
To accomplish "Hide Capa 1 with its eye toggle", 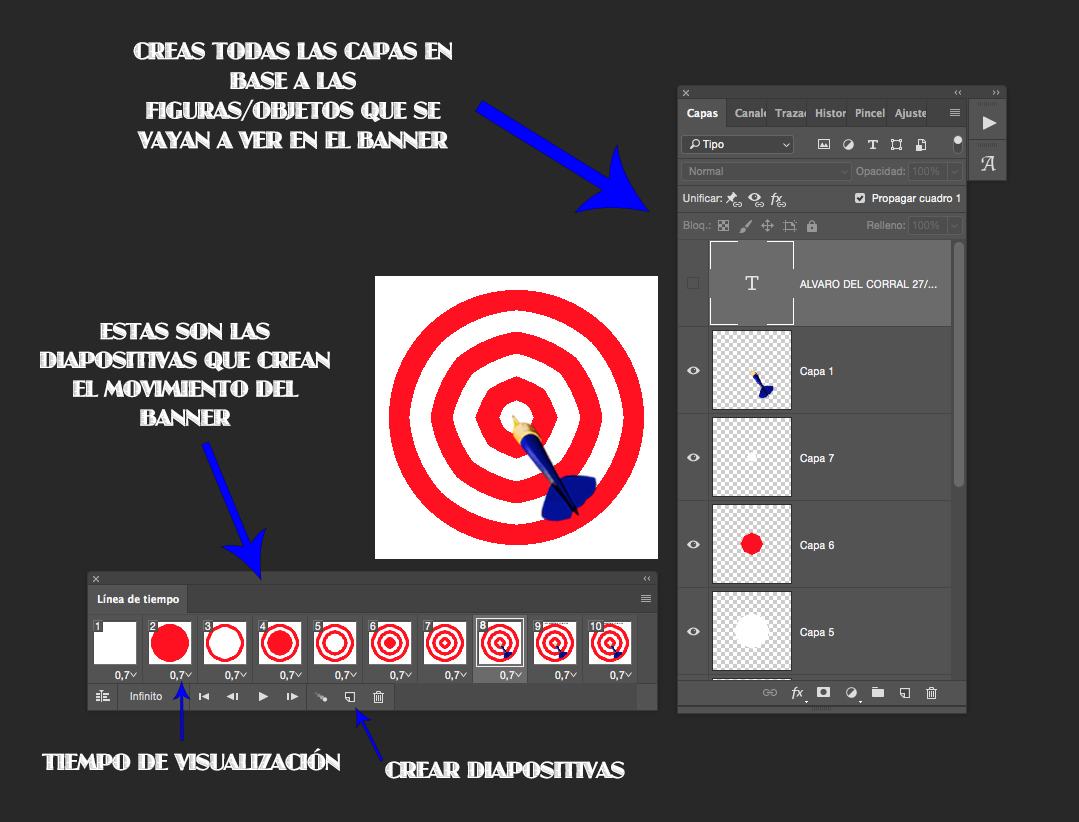I will (x=693, y=371).
